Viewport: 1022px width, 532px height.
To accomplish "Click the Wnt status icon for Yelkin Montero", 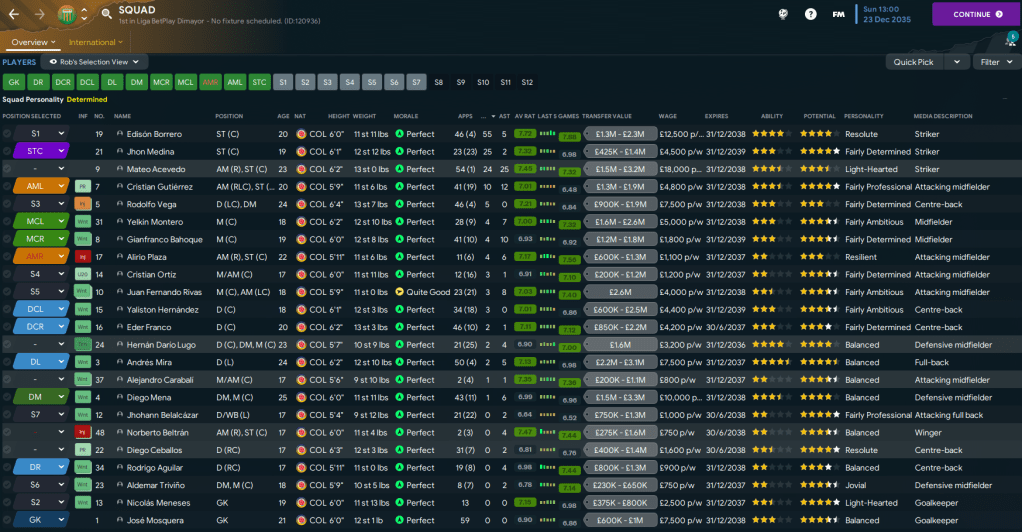I will point(83,222).
